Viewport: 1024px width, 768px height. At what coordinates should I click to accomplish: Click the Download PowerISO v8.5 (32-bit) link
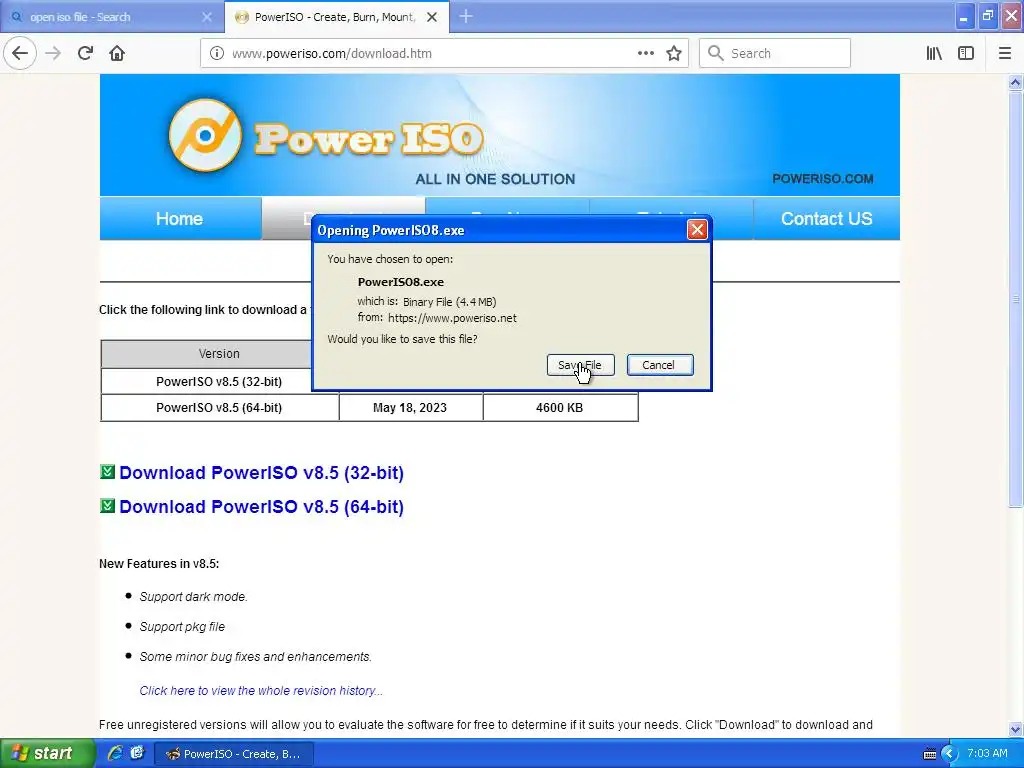tap(261, 473)
